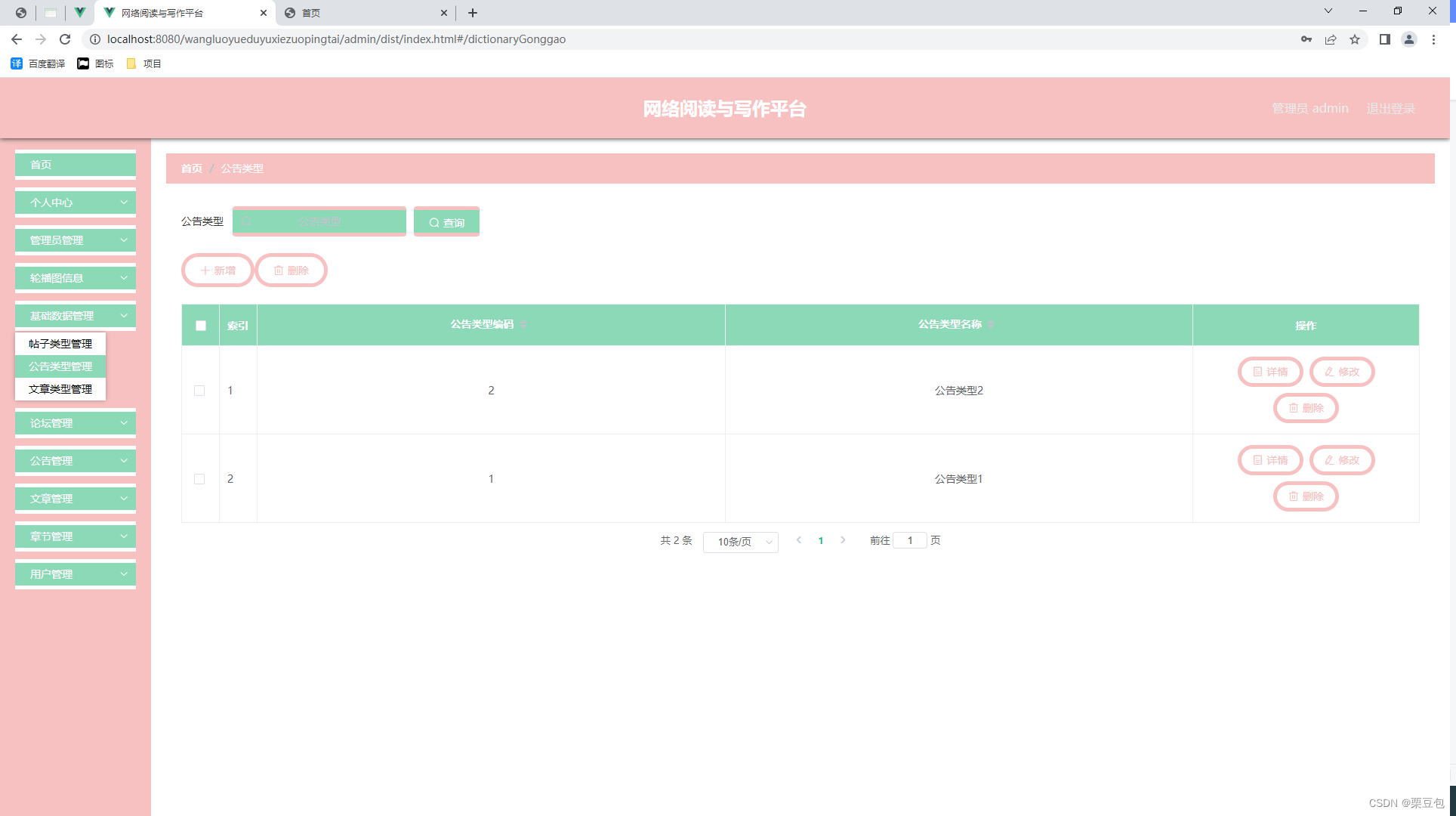Expand the 论坛管理 sidebar menu
Screen dimensions: 1456x816
(76, 423)
